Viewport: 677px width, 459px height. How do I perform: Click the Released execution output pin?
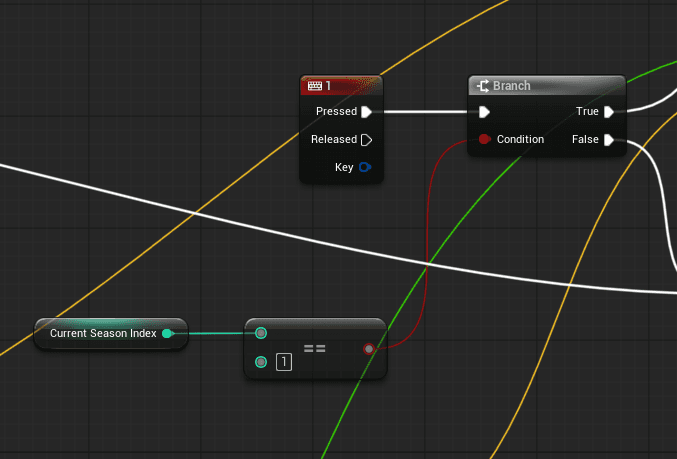coord(367,140)
